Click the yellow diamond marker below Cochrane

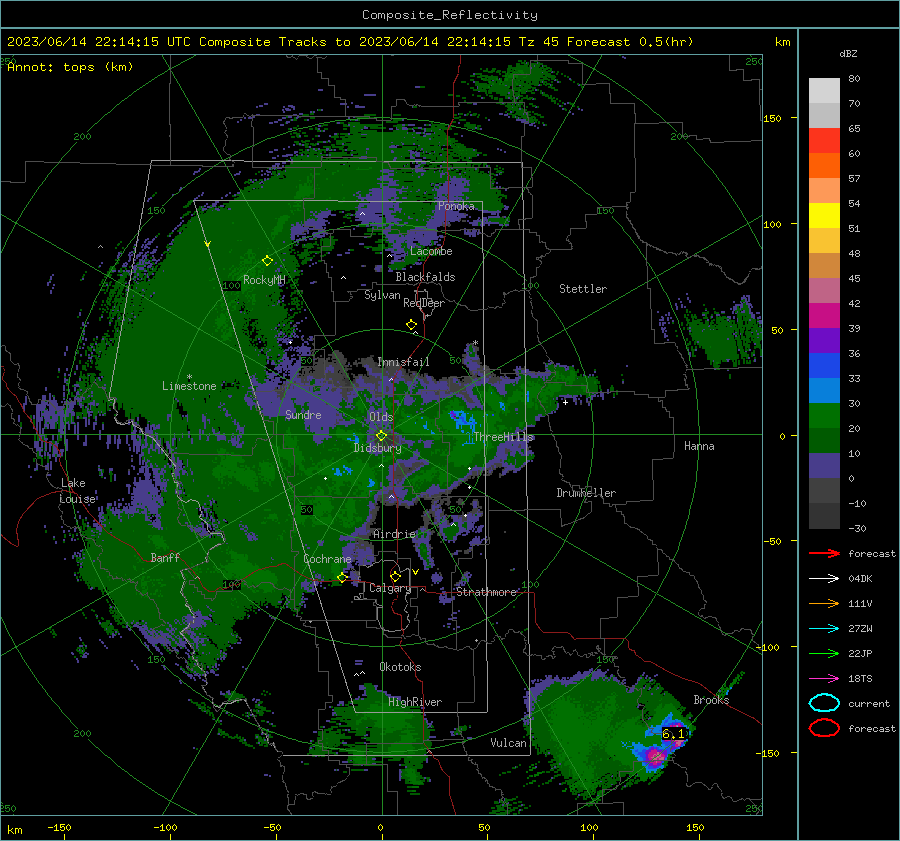[342, 578]
